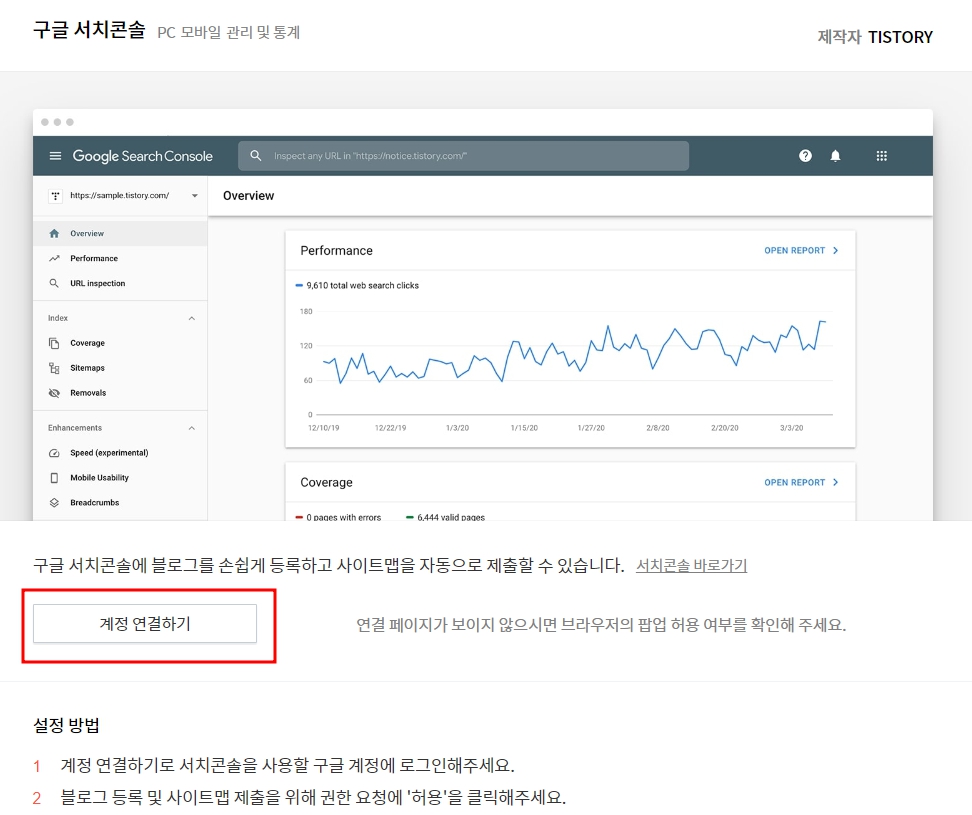Go to Overview via the home icon
Screen dimensions: 972x815
point(54,234)
